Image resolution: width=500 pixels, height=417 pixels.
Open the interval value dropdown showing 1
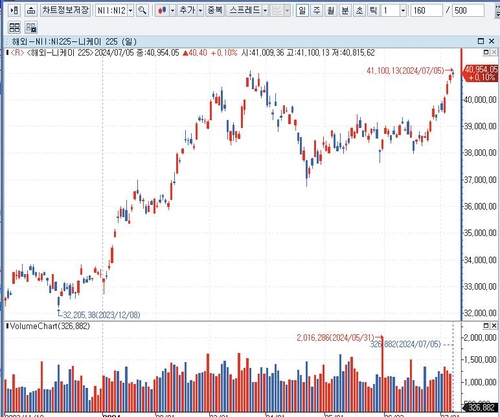[403, 11]
